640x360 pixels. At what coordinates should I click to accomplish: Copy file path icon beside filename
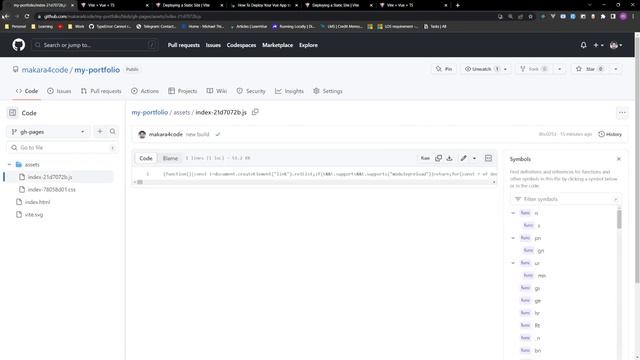[x=255, y=112]
